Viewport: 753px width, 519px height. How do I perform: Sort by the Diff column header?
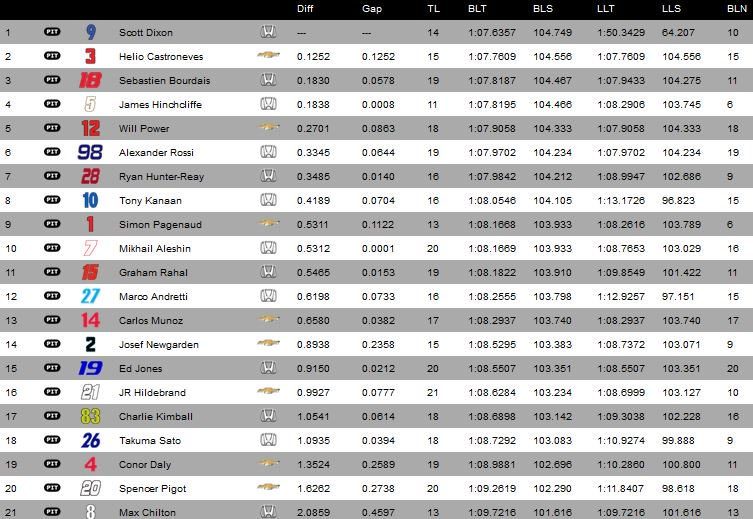coord(305,9)
